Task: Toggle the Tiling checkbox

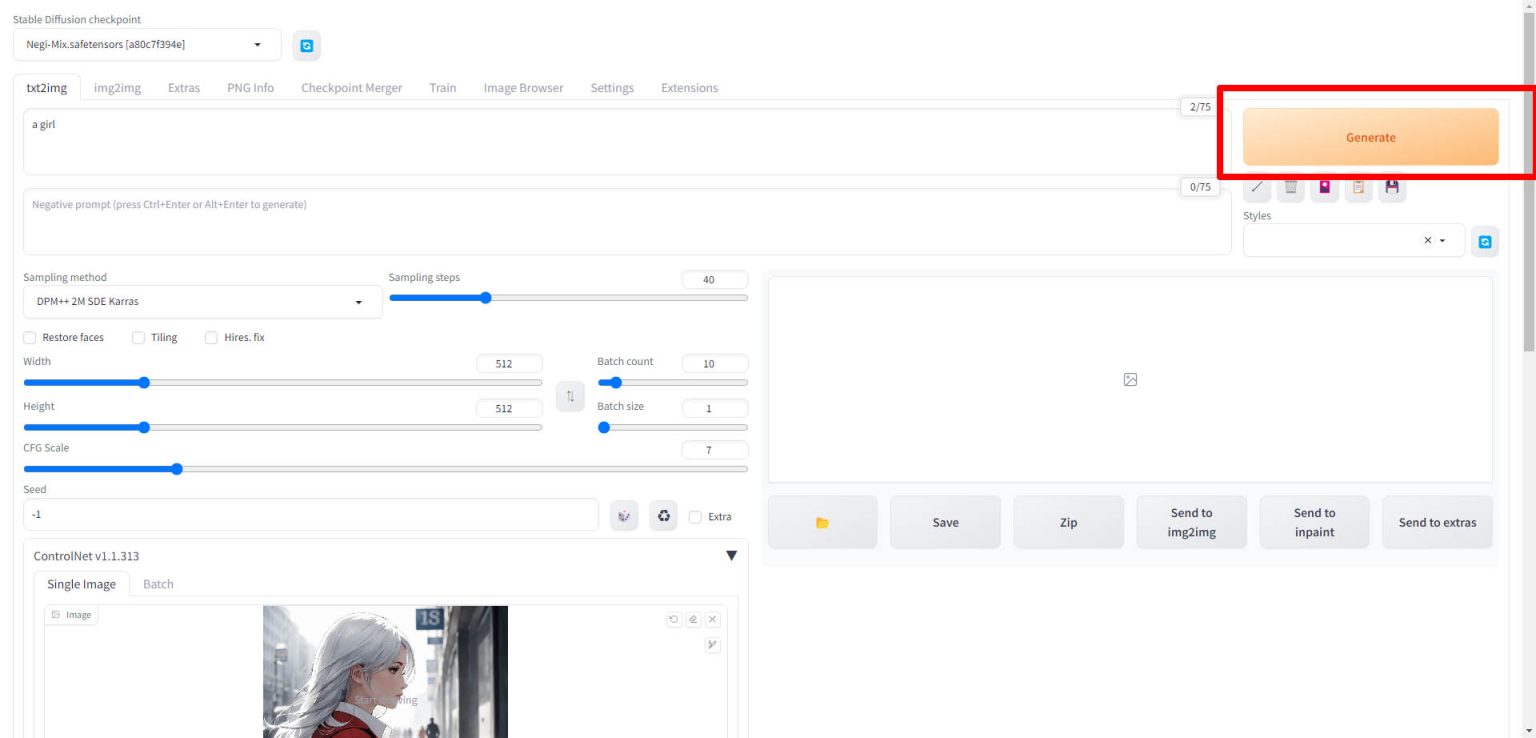Action: point(139,338)
